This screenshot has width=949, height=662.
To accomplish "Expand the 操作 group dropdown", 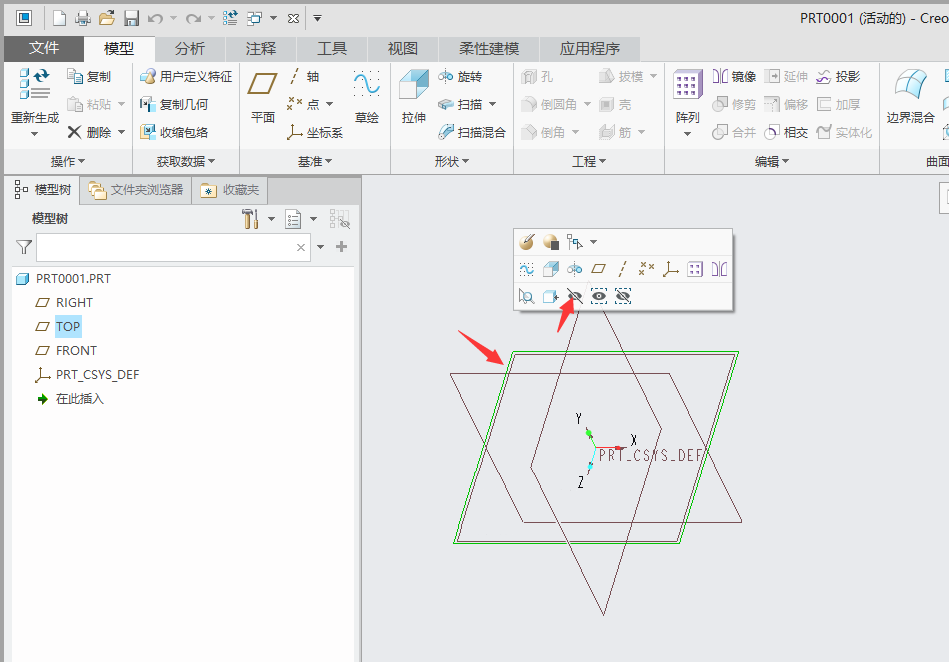I will (x=68, y=162).
